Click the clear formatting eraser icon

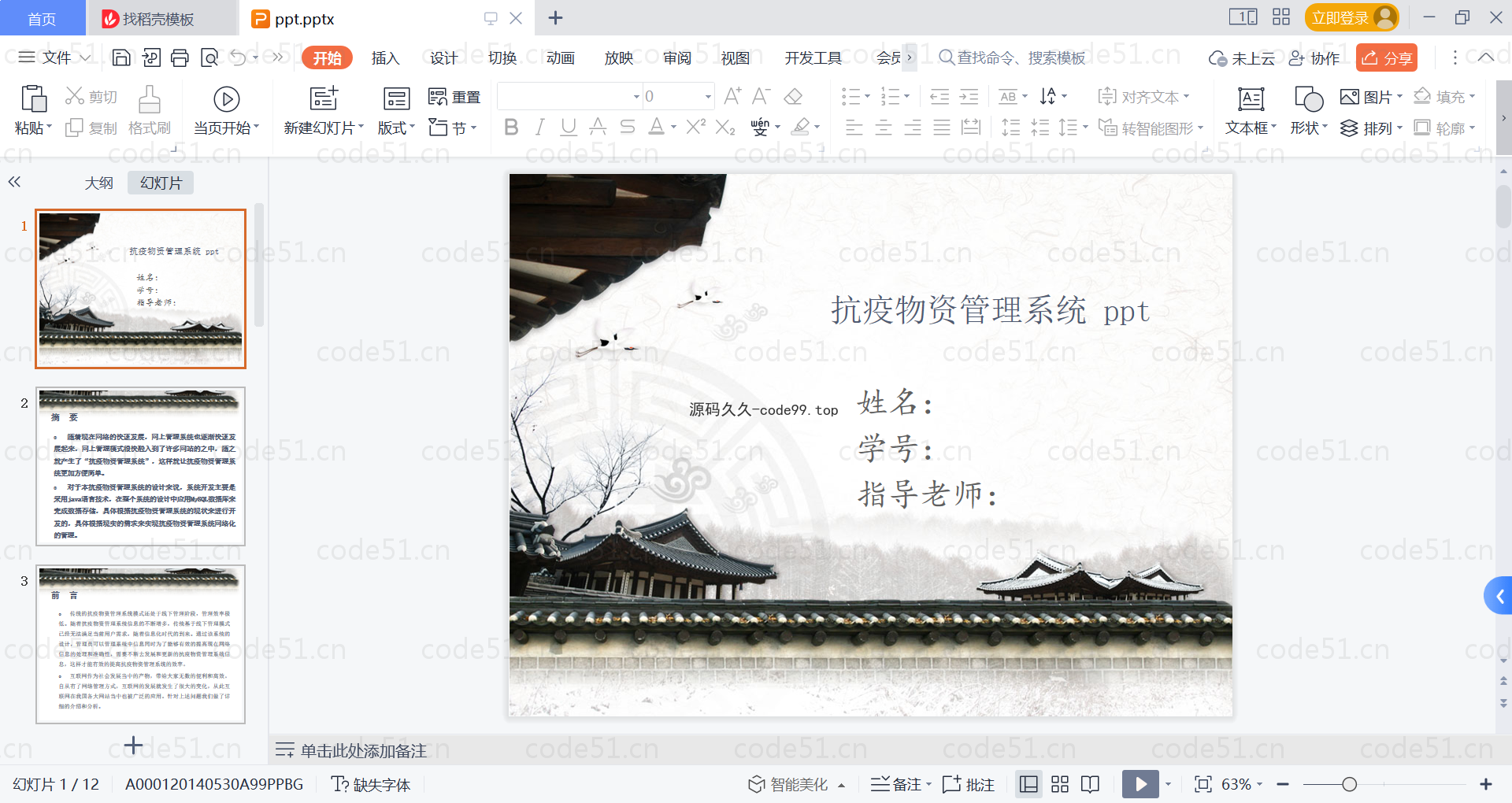[794, 97]
